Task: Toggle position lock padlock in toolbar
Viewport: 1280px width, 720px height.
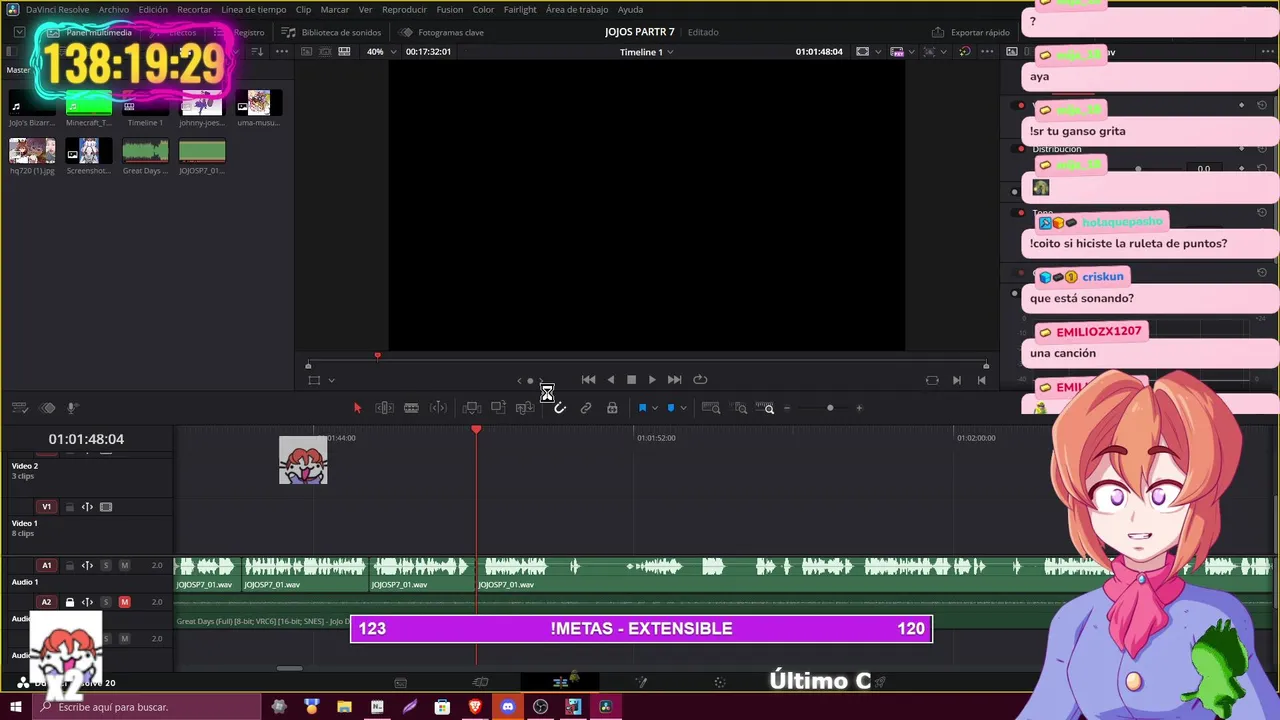Action: point(612,408)
